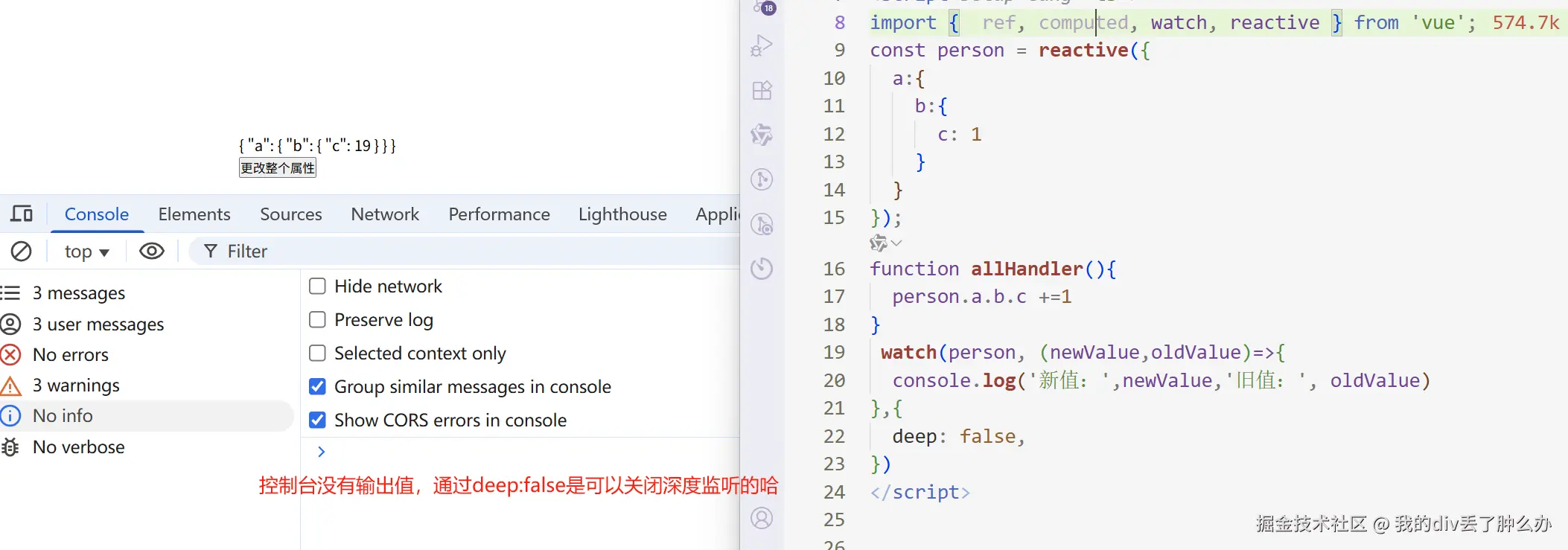
Task: Open the branch-with-magnifier icon in the activity bar
Action: tap(762, 224)
